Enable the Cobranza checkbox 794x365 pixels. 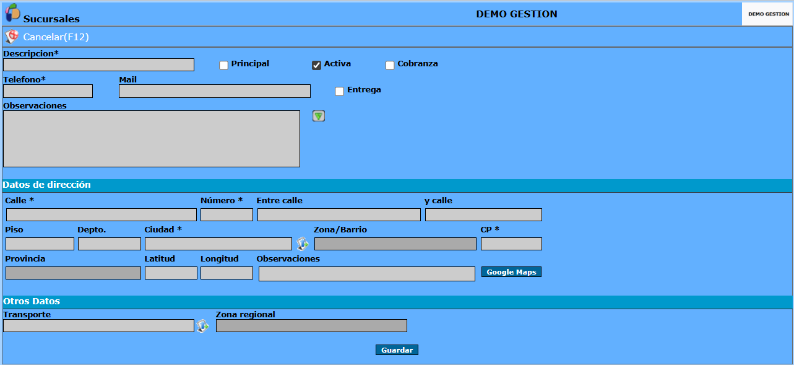coord(389,65)
